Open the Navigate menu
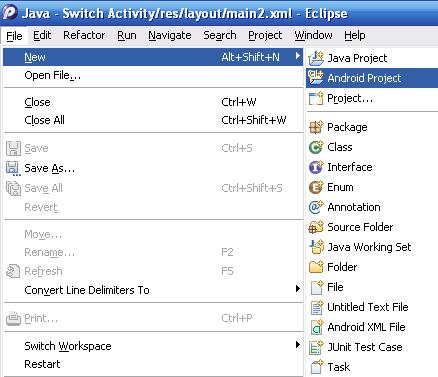This screenshot has height=377, width=438. pos(170,35)
